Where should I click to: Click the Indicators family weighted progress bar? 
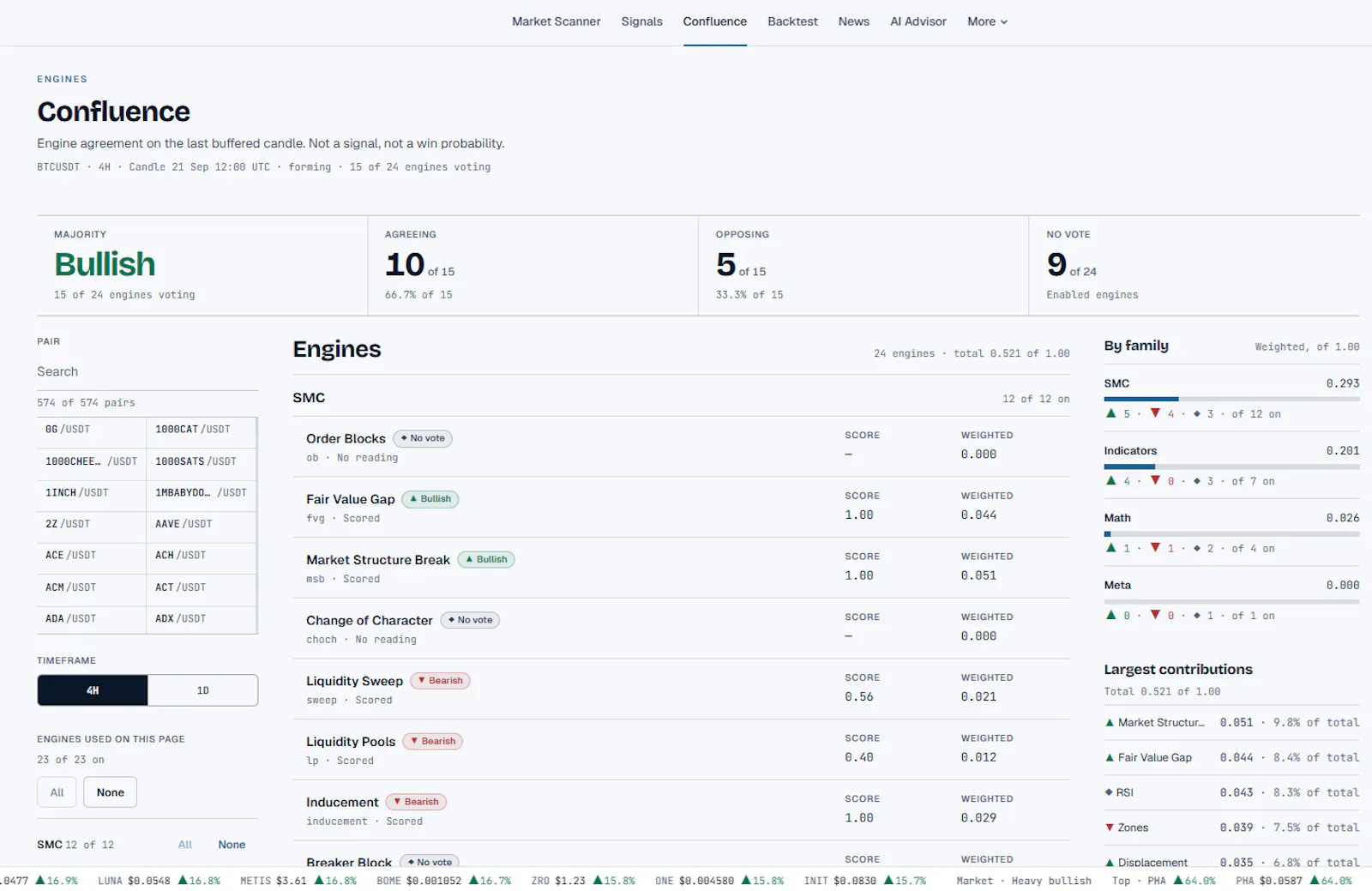pos(1231,467)
